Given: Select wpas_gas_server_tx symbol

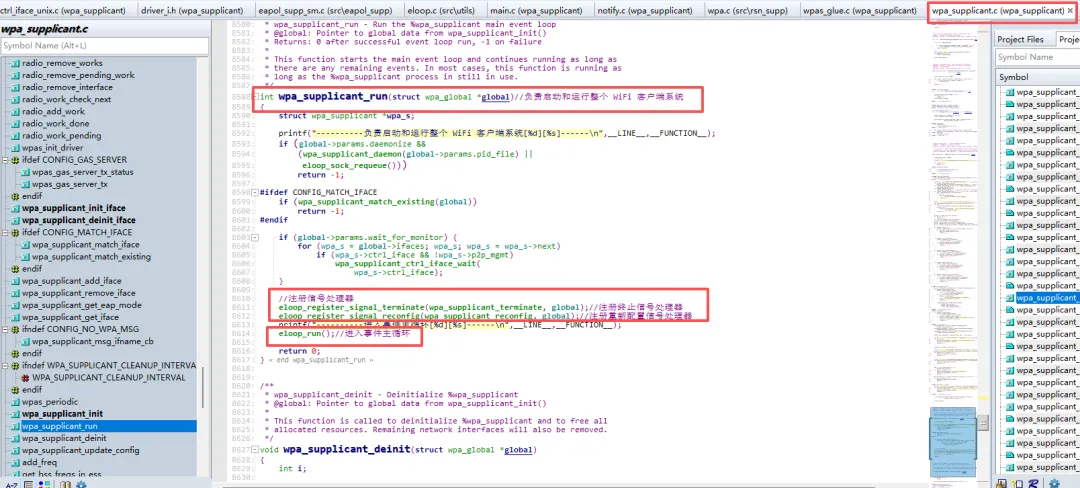Looking at the screenshot, I should [x=70, y=184].
